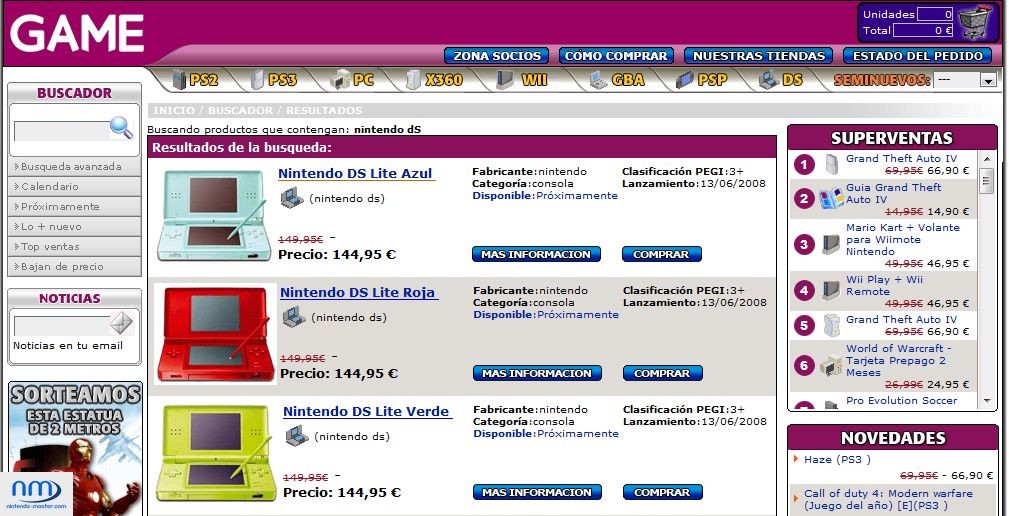Click PS3 icon beside Grand Theft Auto IV rank 1

(x=831, y=165)
